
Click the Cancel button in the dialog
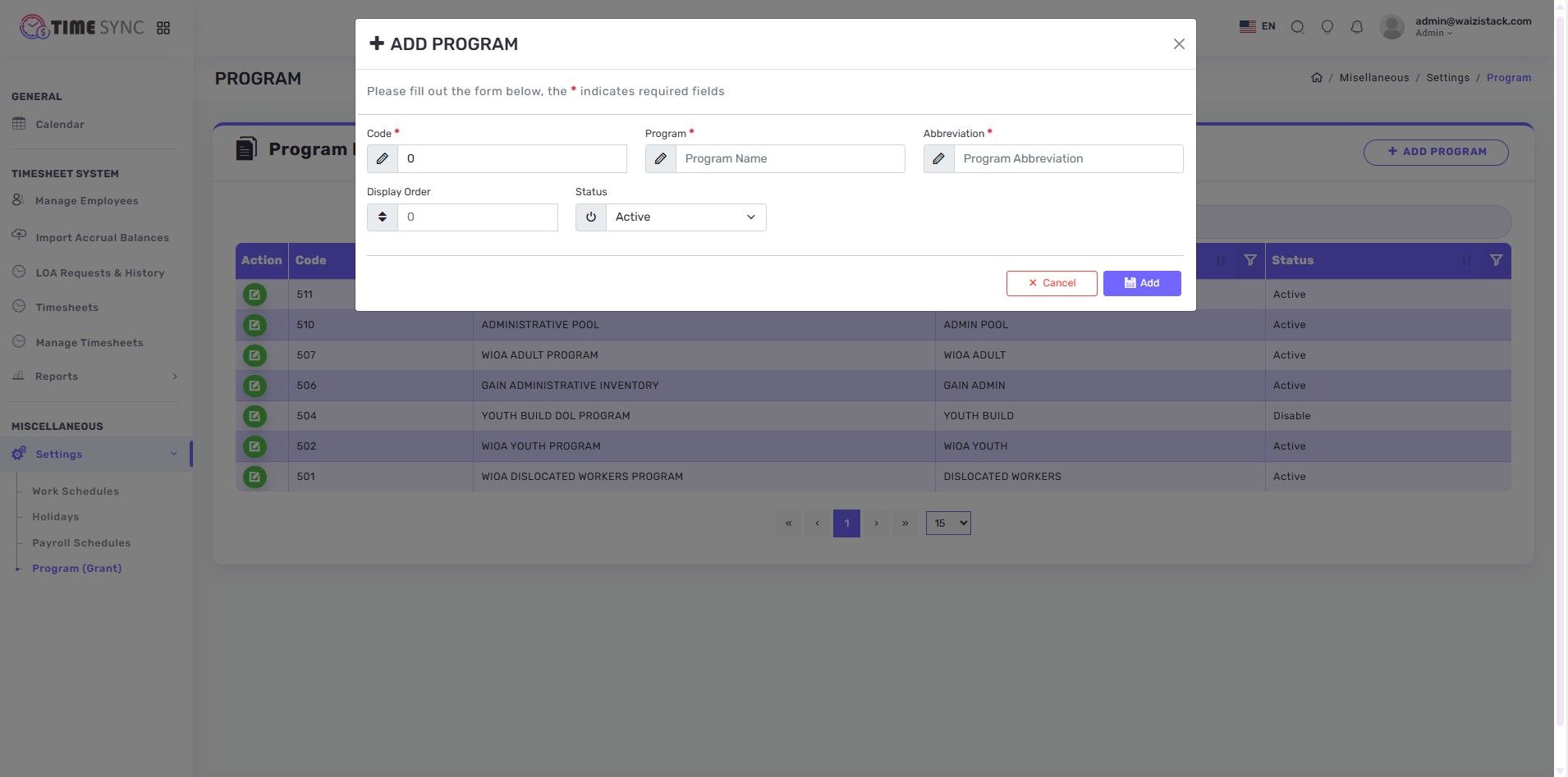[x=1052, y=283]
